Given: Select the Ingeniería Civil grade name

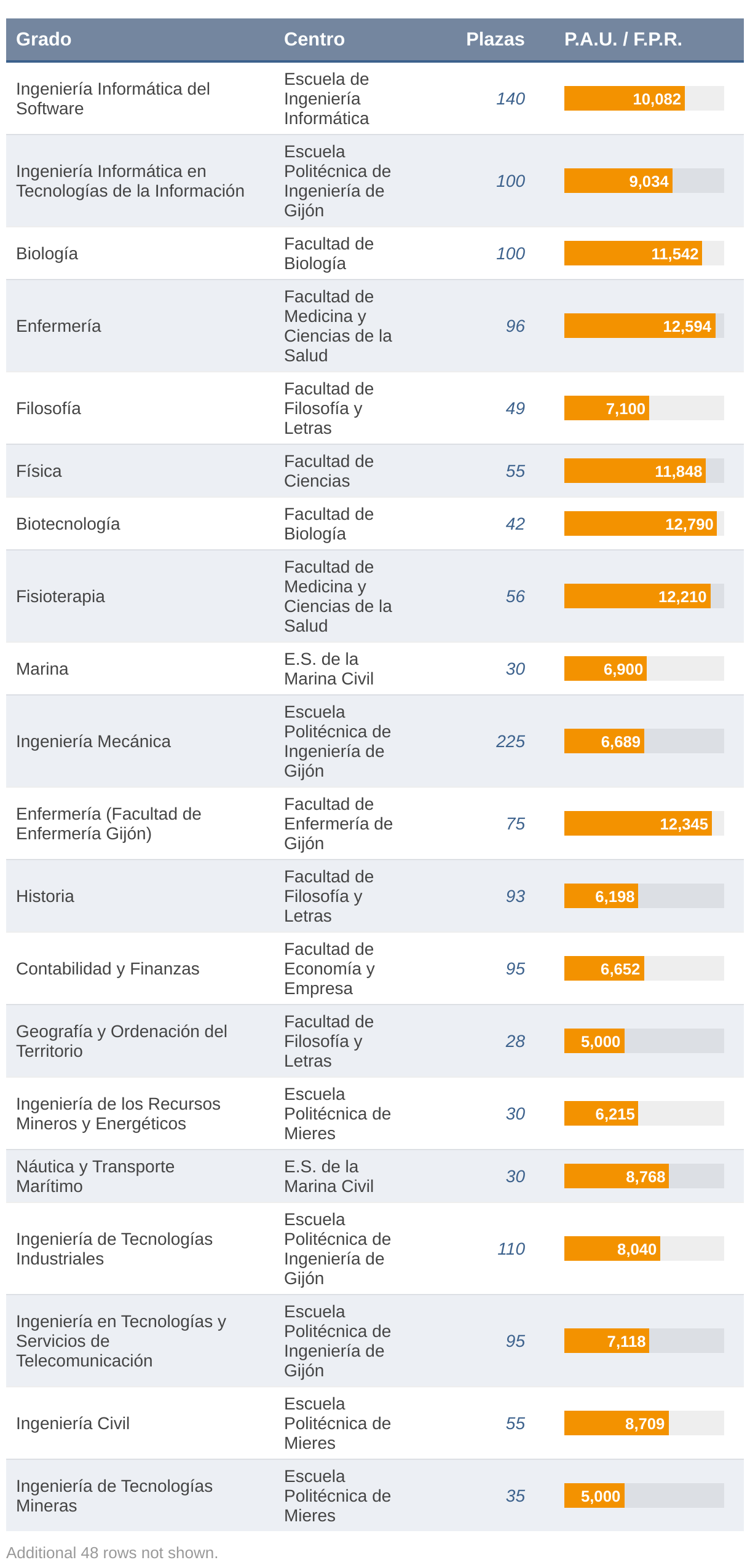Looking at the screenshot, I should [73, 1424].
